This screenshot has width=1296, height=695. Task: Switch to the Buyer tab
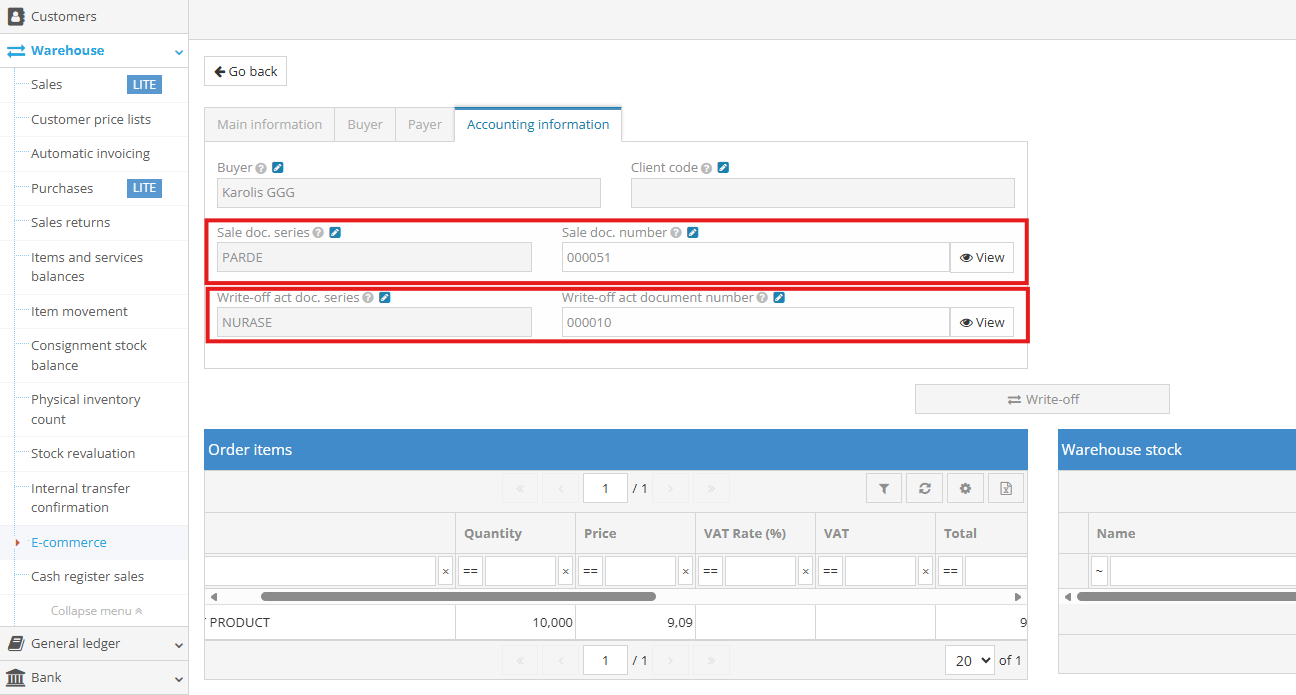pos(364,124)
